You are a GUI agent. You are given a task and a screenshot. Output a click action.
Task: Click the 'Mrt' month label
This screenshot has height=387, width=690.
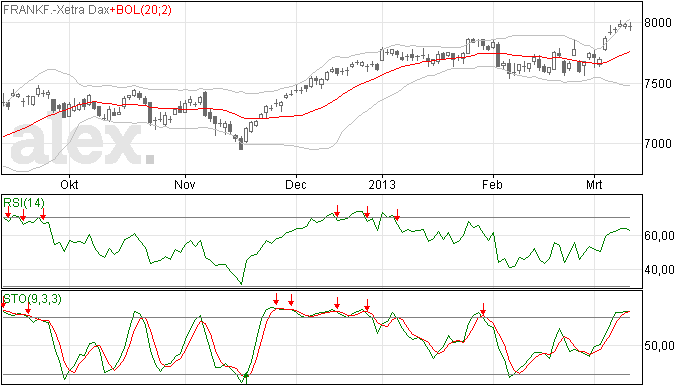[594, 184]
